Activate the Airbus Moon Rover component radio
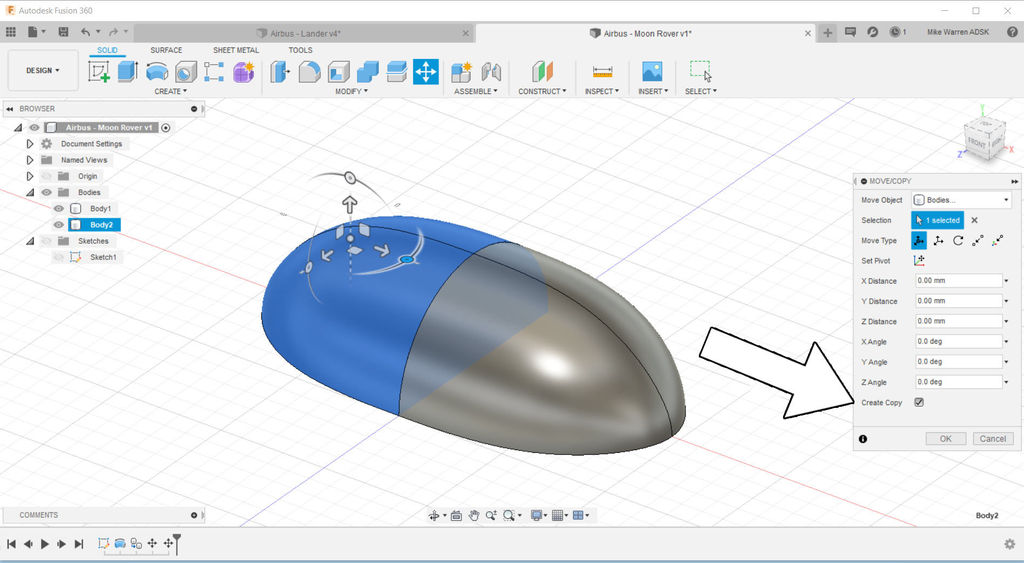 tap(166, 128)
